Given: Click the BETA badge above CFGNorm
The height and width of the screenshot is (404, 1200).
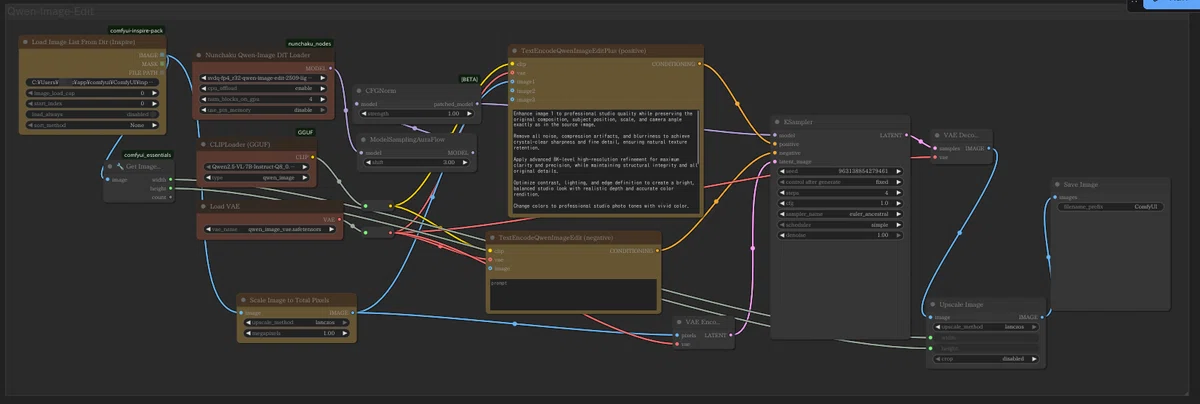Looking at the screenshot, I should point(469,77).
